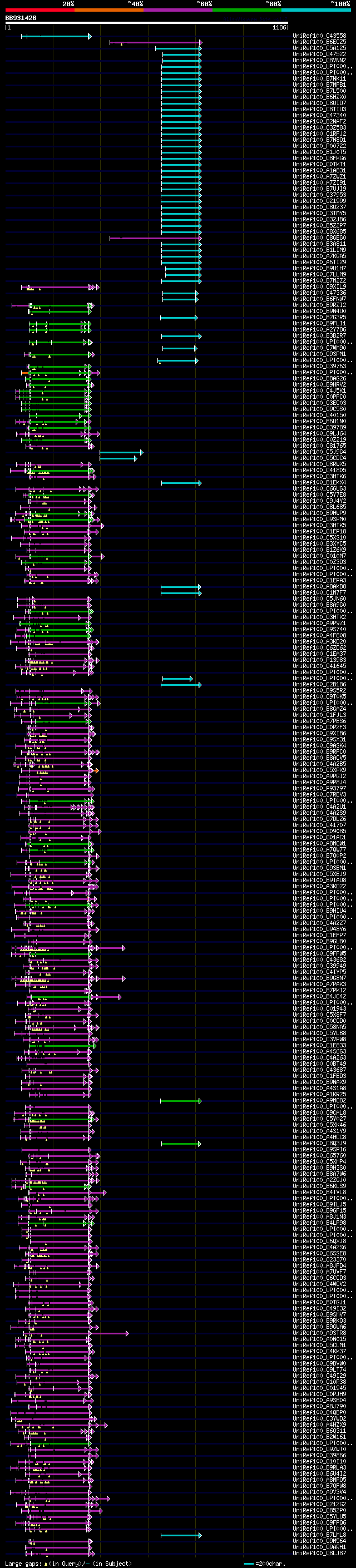Click the label UniRef100_A1A831
Viewport: 356px width, 1568px height.
tap(319, 171)
